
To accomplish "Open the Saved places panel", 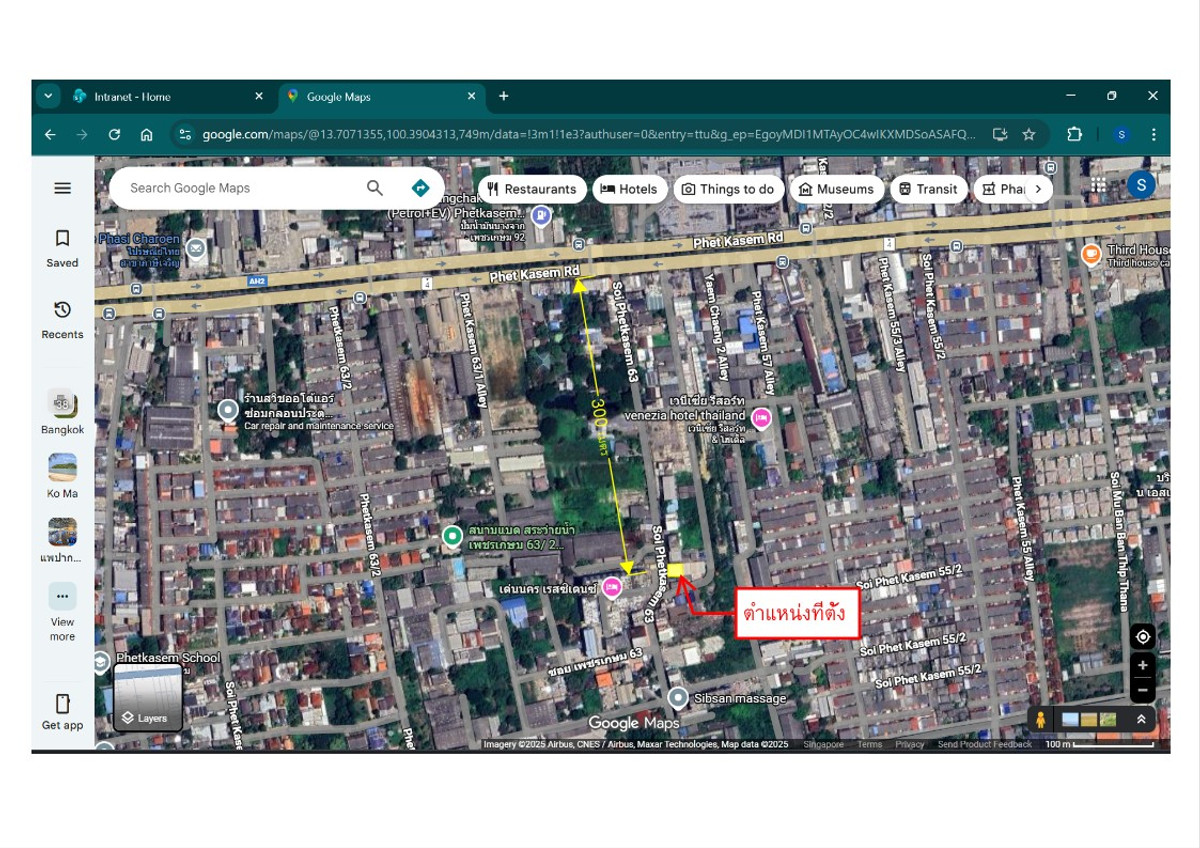I will tap(62, 247).
